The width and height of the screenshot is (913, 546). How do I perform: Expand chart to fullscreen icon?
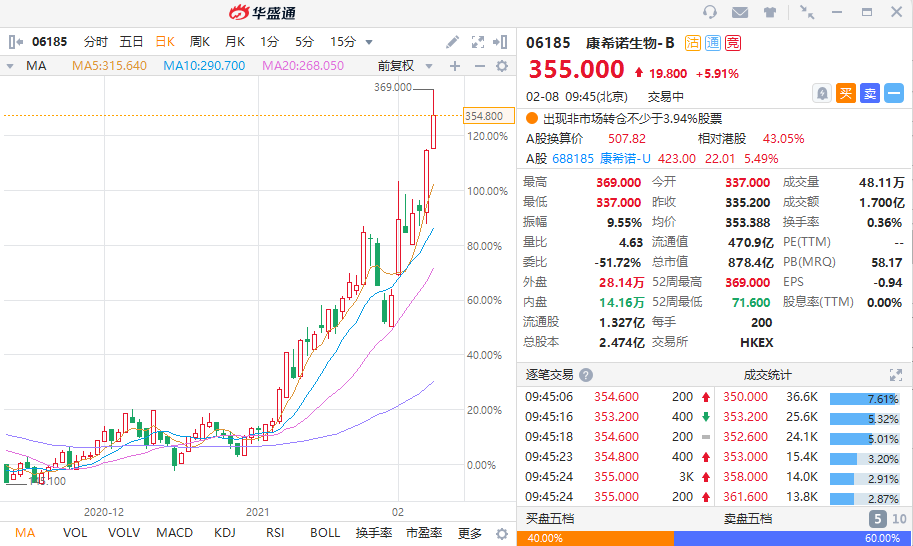[x=477, y=42]
